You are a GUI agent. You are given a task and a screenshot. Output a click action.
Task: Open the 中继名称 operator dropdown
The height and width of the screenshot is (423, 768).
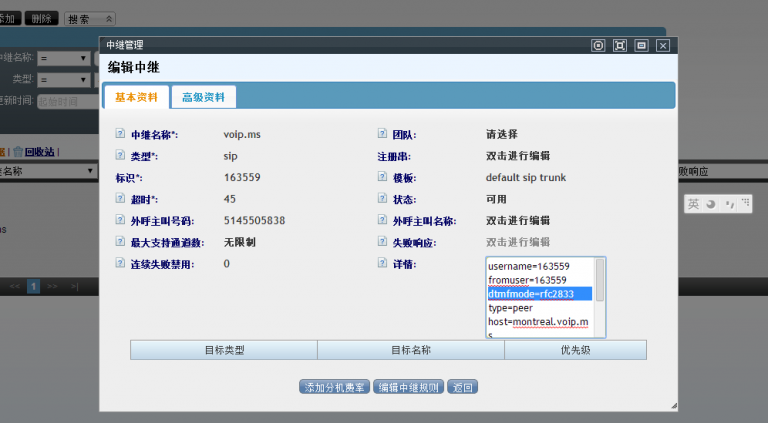(x=67, y=59)
